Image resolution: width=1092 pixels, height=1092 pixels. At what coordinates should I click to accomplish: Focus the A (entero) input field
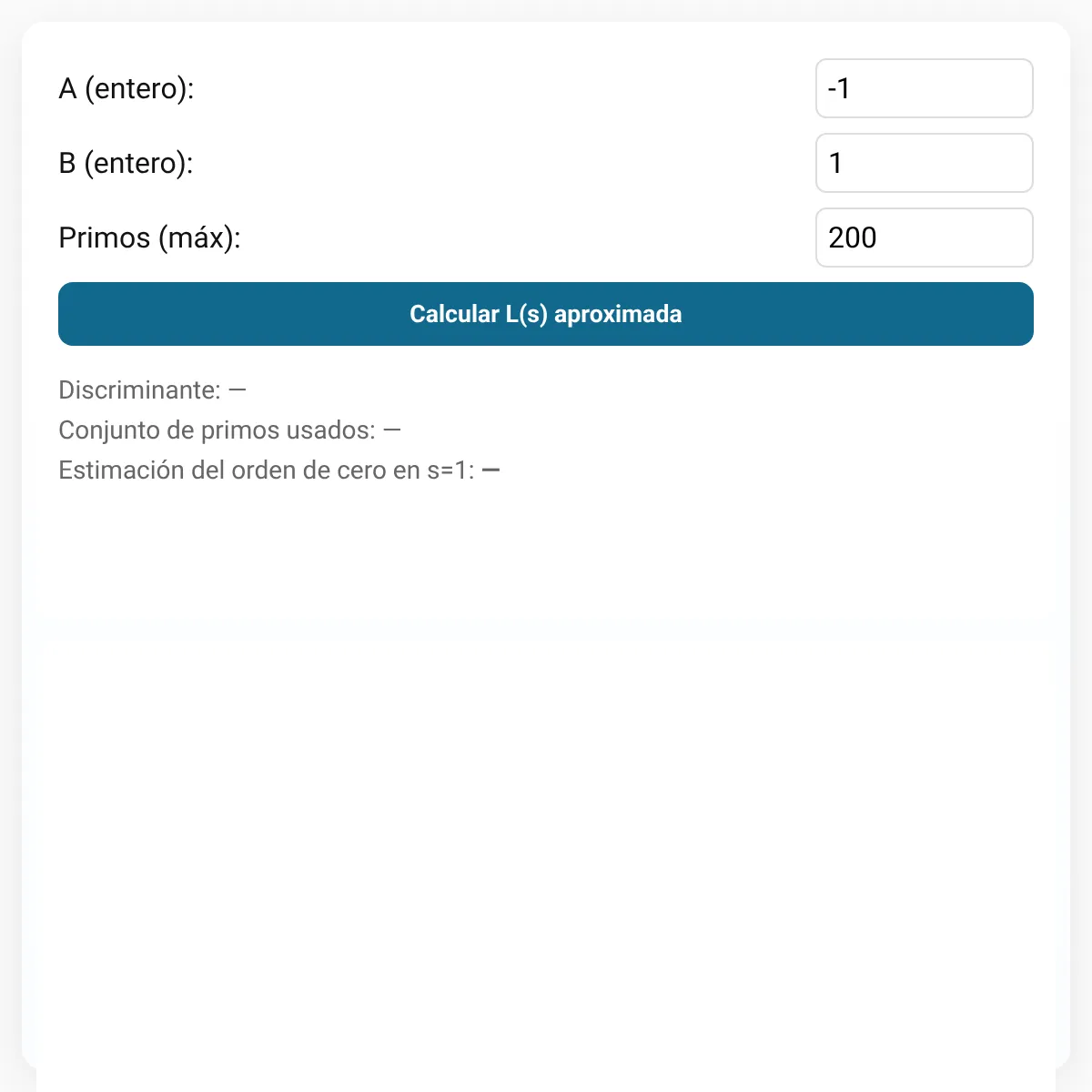[925, 88]
